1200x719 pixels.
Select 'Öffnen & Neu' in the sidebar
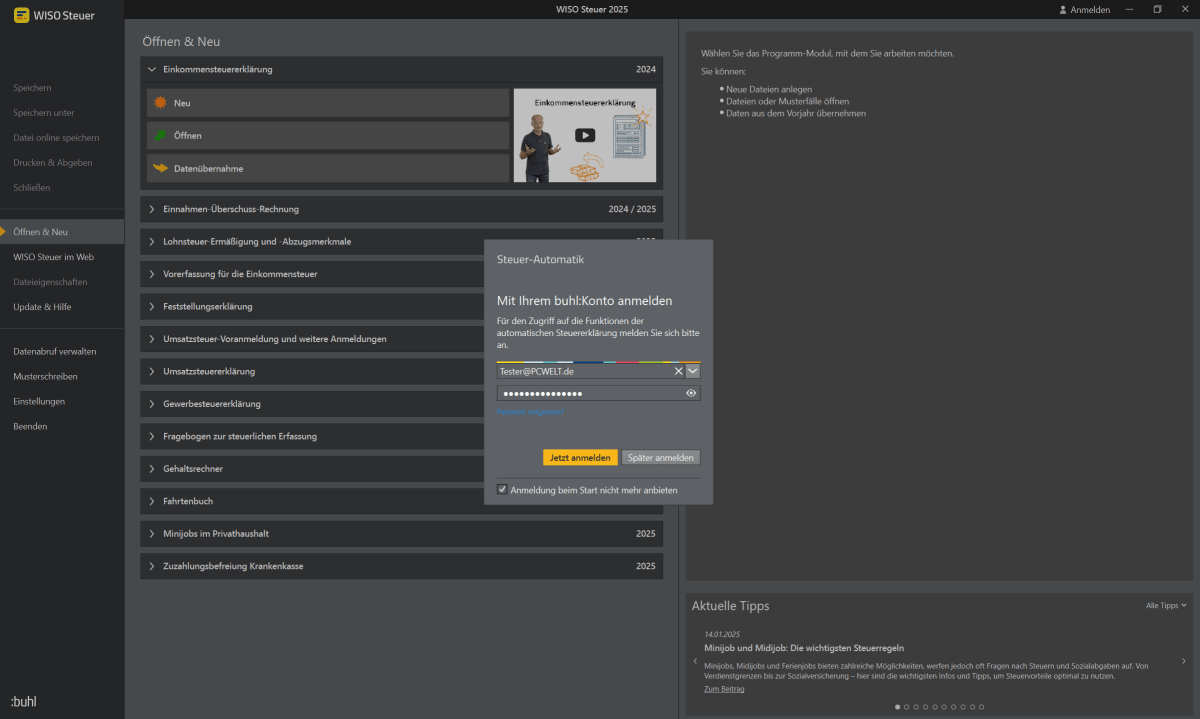tap(62, 232)
